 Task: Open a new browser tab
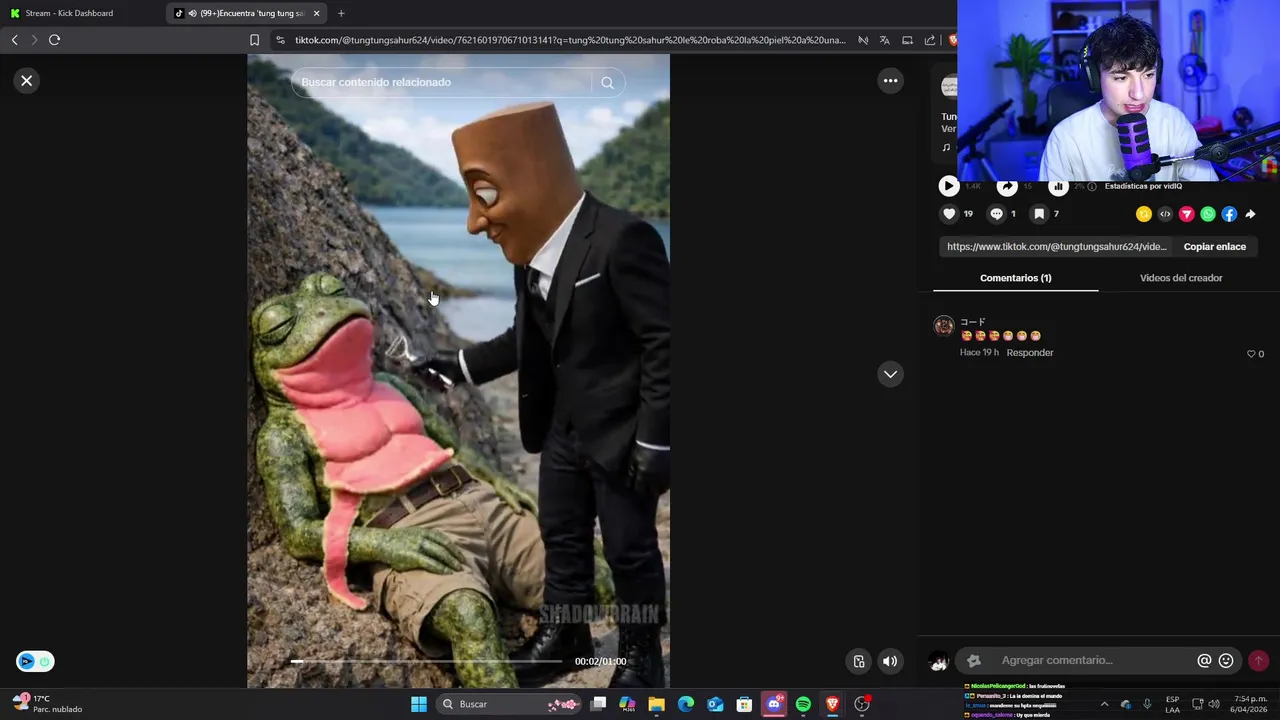(x=341, y=13)
